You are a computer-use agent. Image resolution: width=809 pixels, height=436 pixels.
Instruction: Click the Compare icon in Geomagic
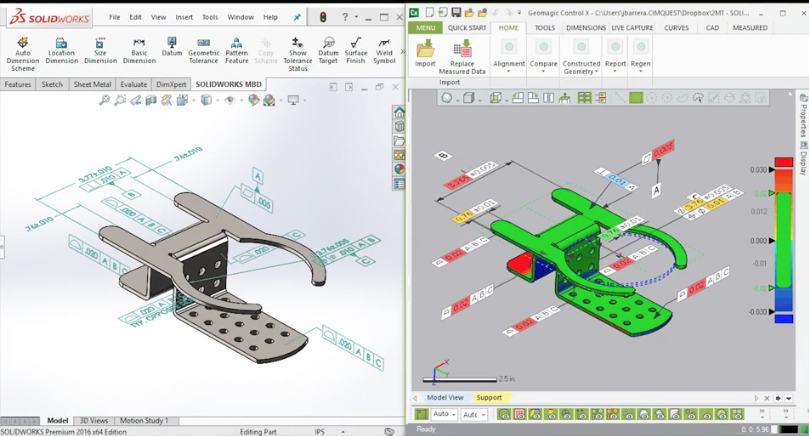tap(543, 48)
